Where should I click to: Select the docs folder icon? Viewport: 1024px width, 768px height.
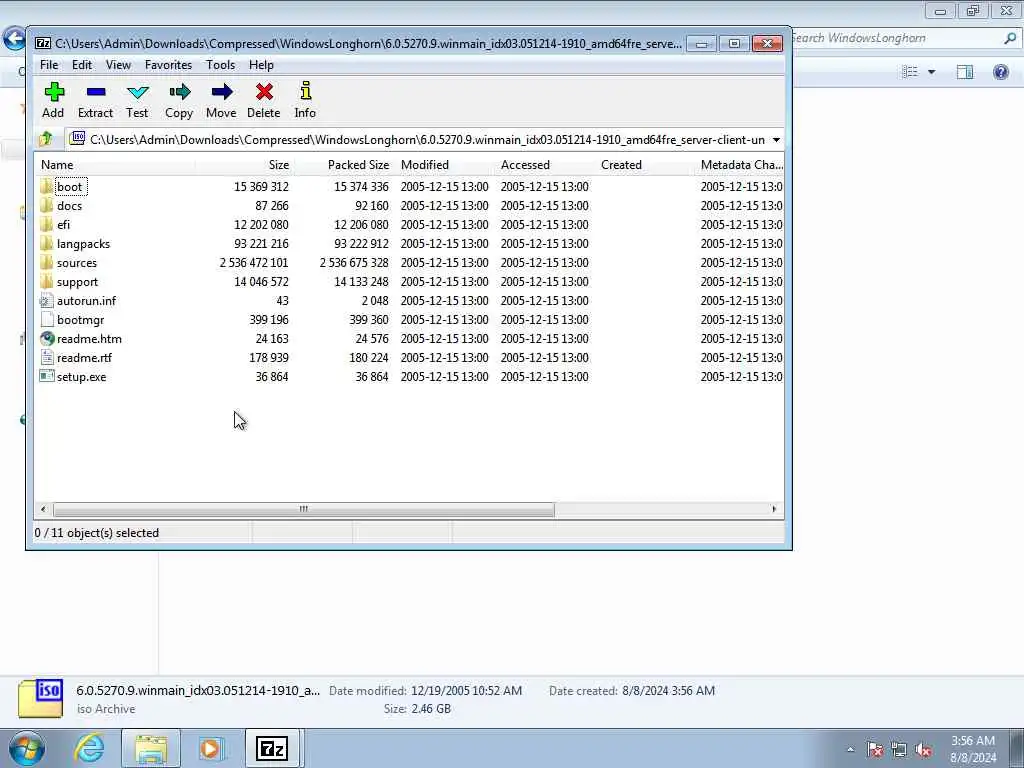pos(46,206)
